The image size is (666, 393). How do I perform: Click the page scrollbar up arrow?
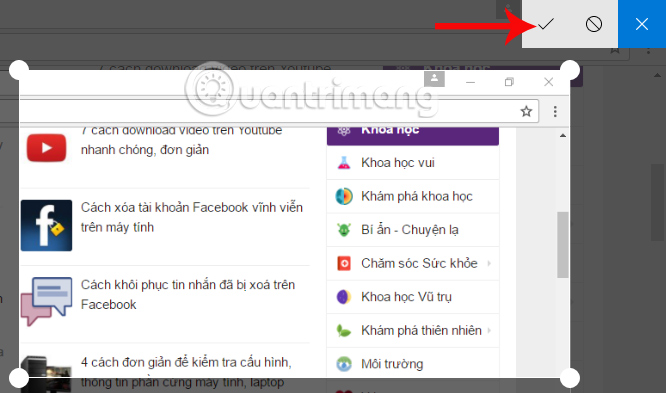click(x=563, y=136)
